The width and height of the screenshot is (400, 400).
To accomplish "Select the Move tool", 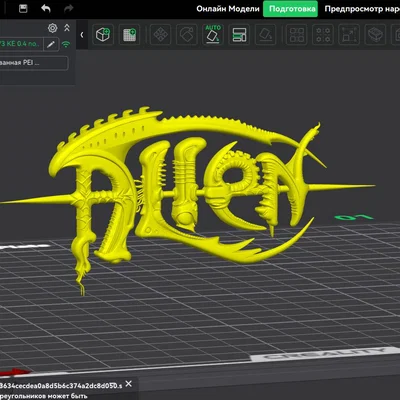I will click(x=160, y=35).
